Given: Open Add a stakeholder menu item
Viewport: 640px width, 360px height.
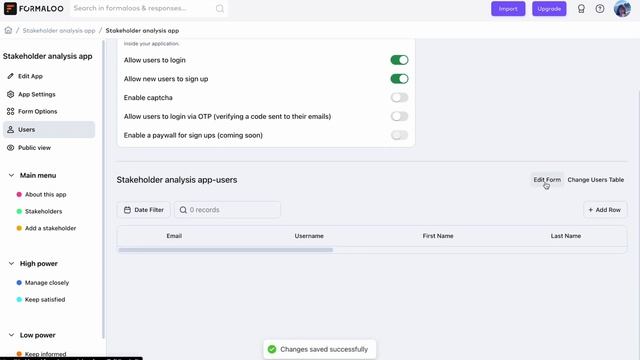Looking at the screenshot, I should 50,228.
